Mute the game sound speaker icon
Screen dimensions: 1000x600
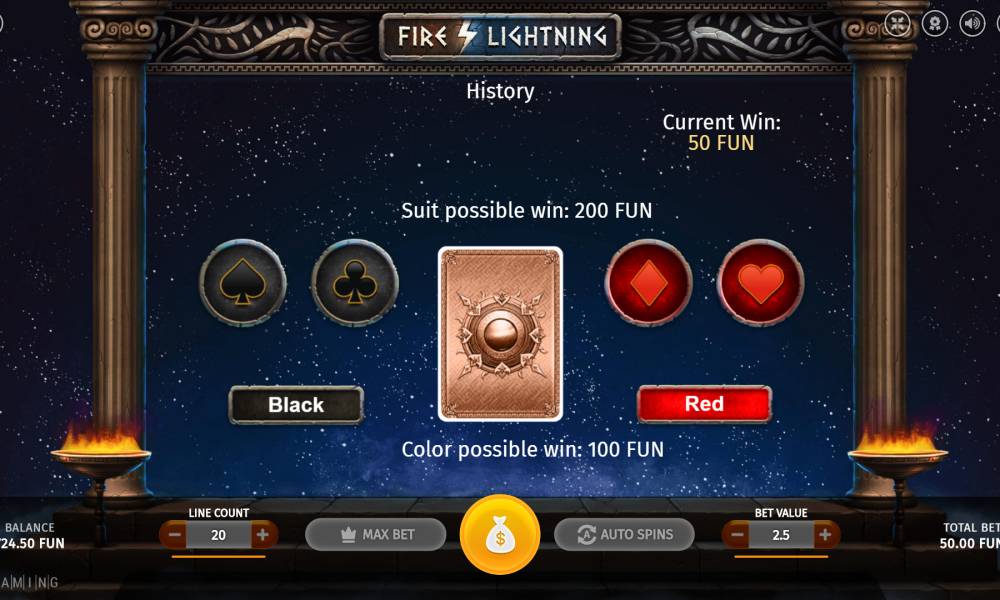972,24
